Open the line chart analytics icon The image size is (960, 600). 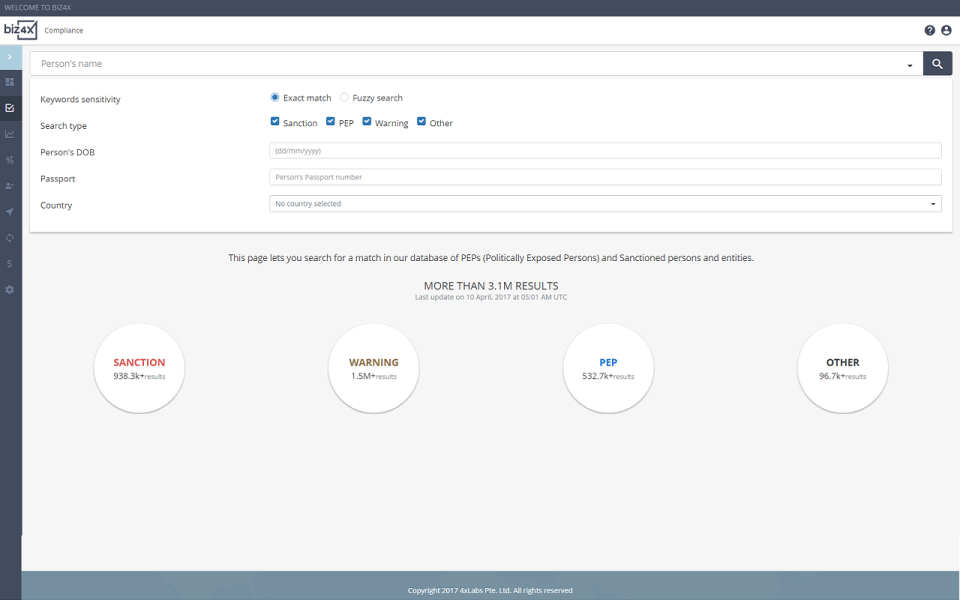click(10, 134)
